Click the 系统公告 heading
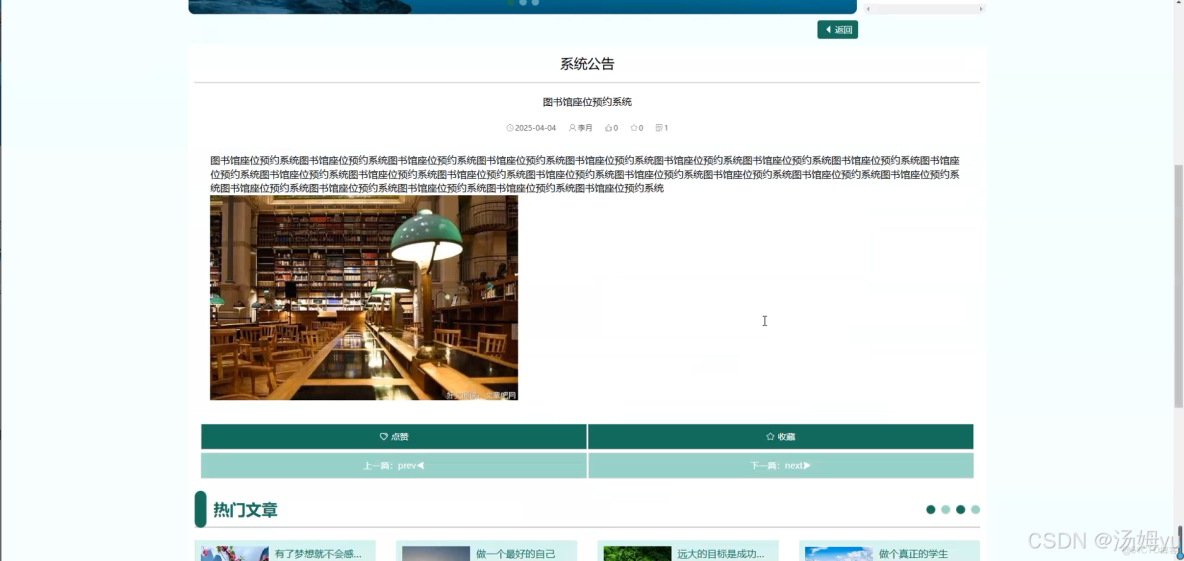 tap(587, 63)
